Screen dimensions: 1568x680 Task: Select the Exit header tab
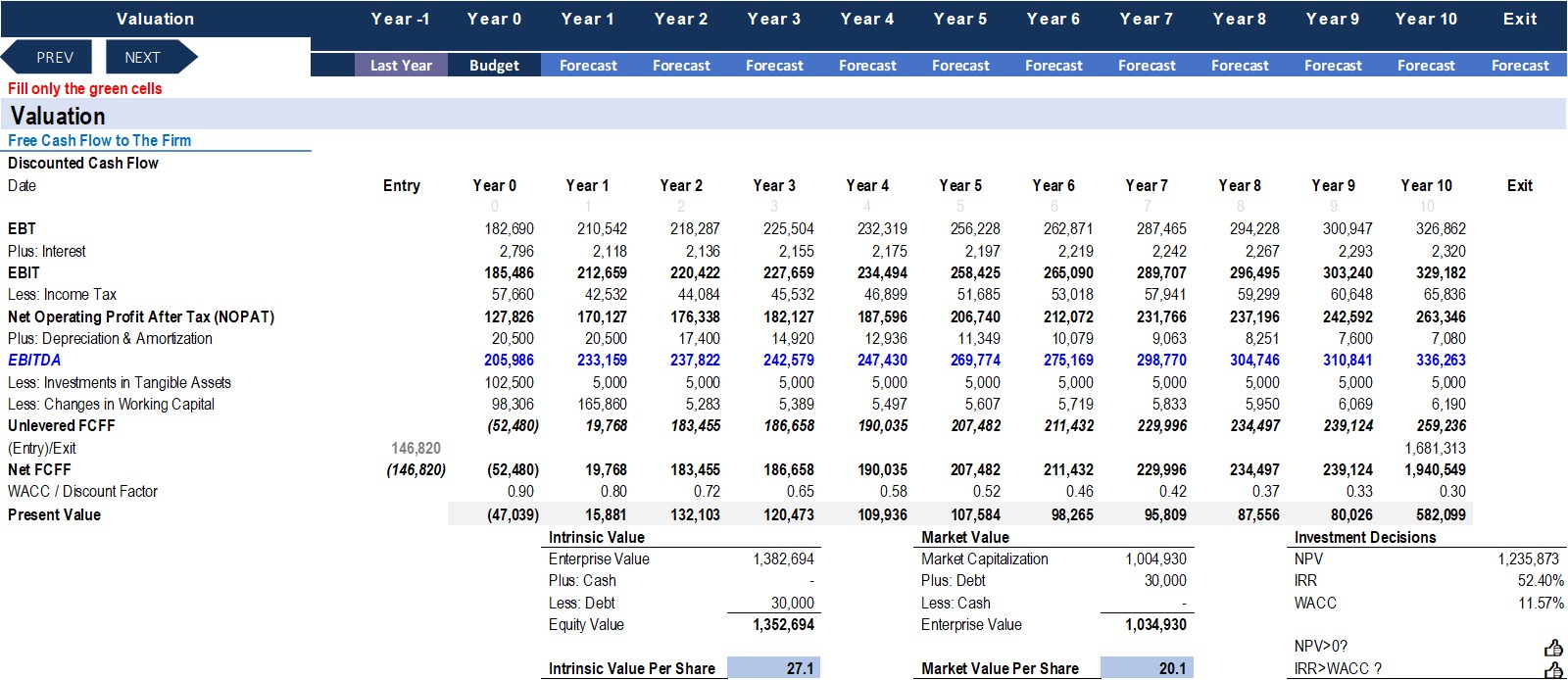coord(1520,19)
